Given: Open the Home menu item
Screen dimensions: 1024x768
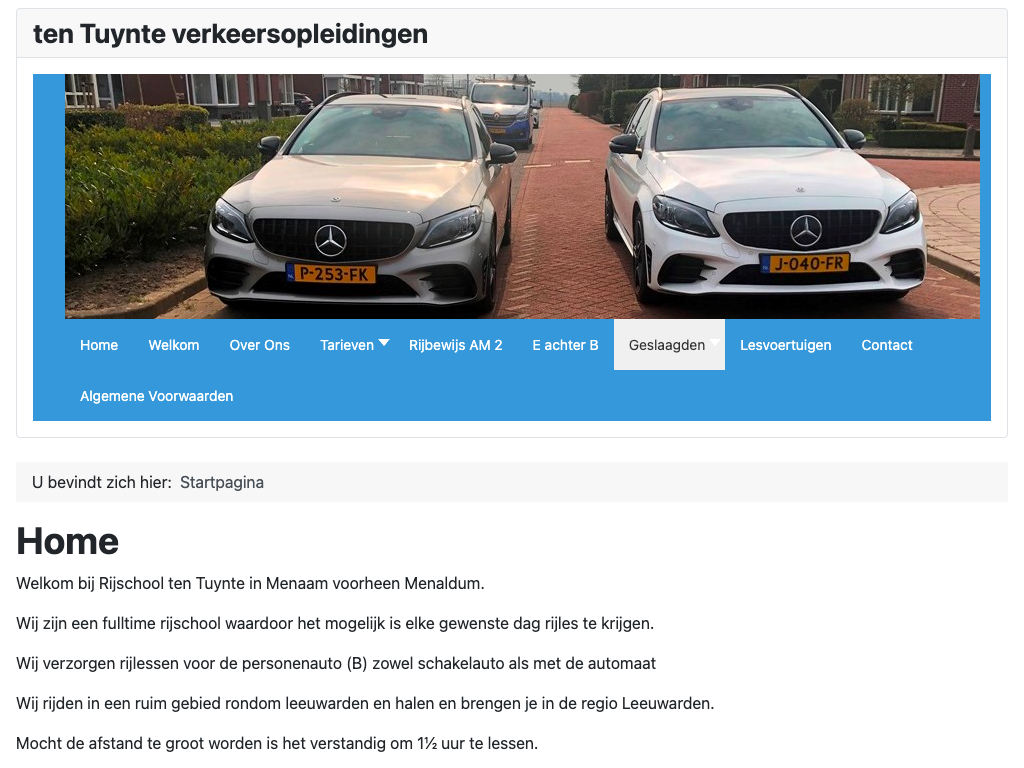Looking at the screenshot, I should point(99,345).
